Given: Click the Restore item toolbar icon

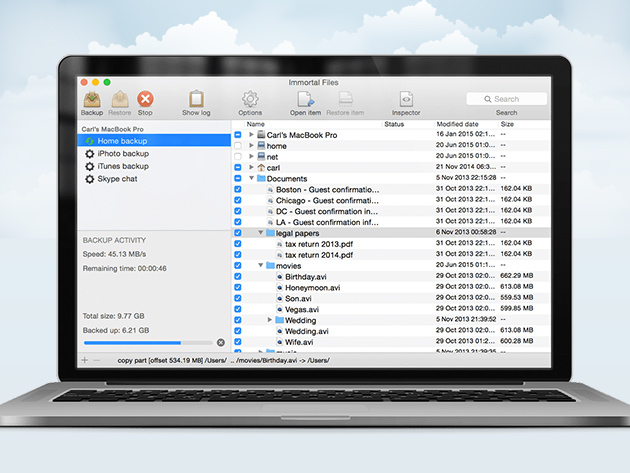Looking at the screenshot, I should 345,99.
